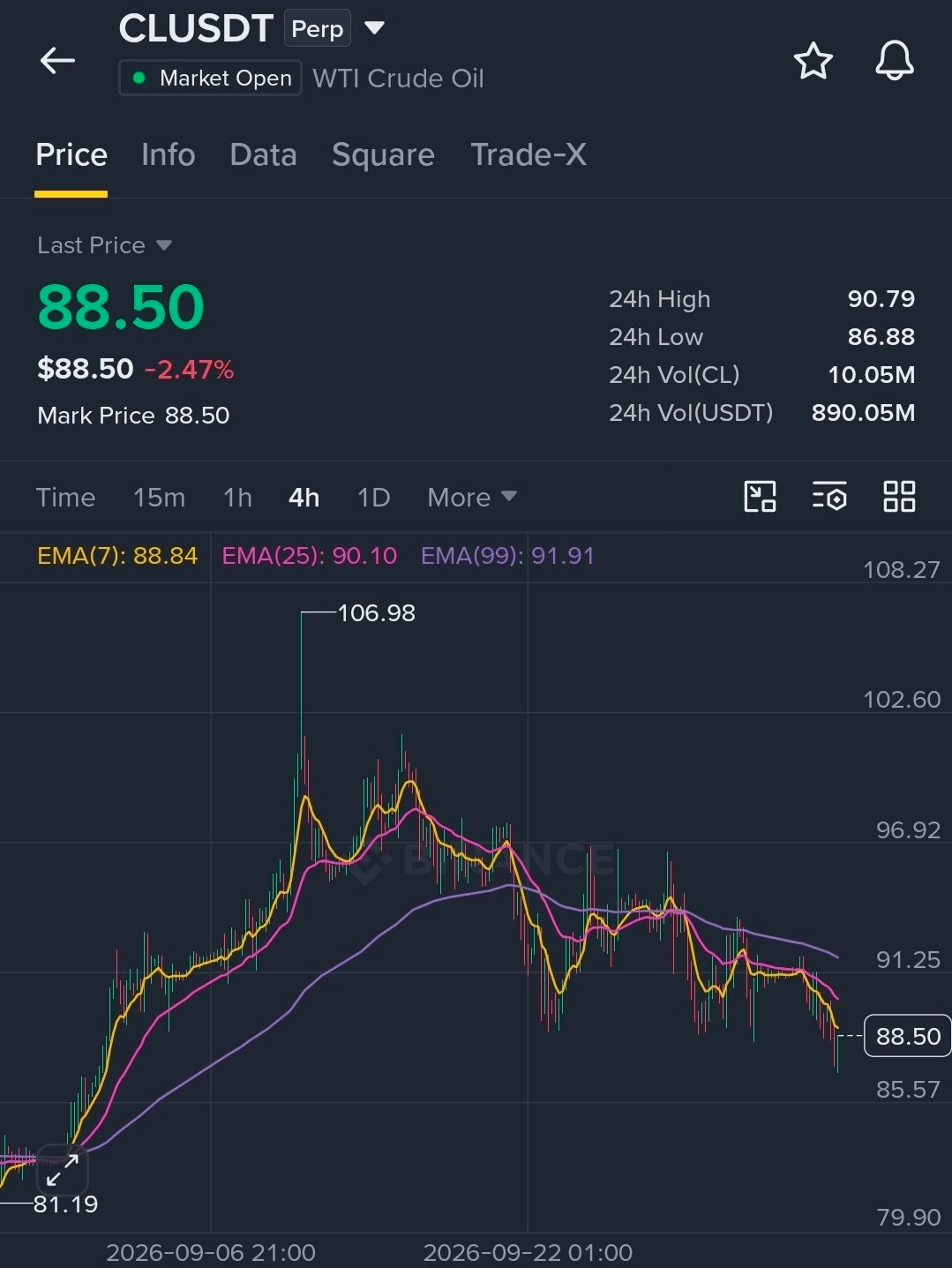Viewport: 952px width, 1268px height.
Task: Tap the Market Open status badge
Action: pos(210,78)
